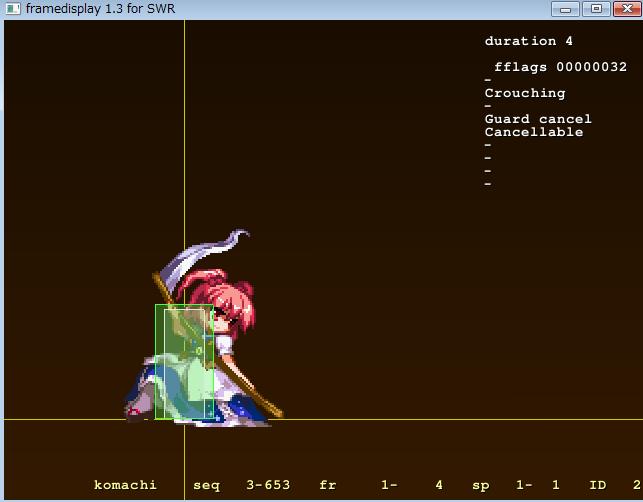The width and height of the screenshot is (643, 502).
Task: Click the window title 'framedisplay 1.3 for SWR'
Action: [100, 9]
